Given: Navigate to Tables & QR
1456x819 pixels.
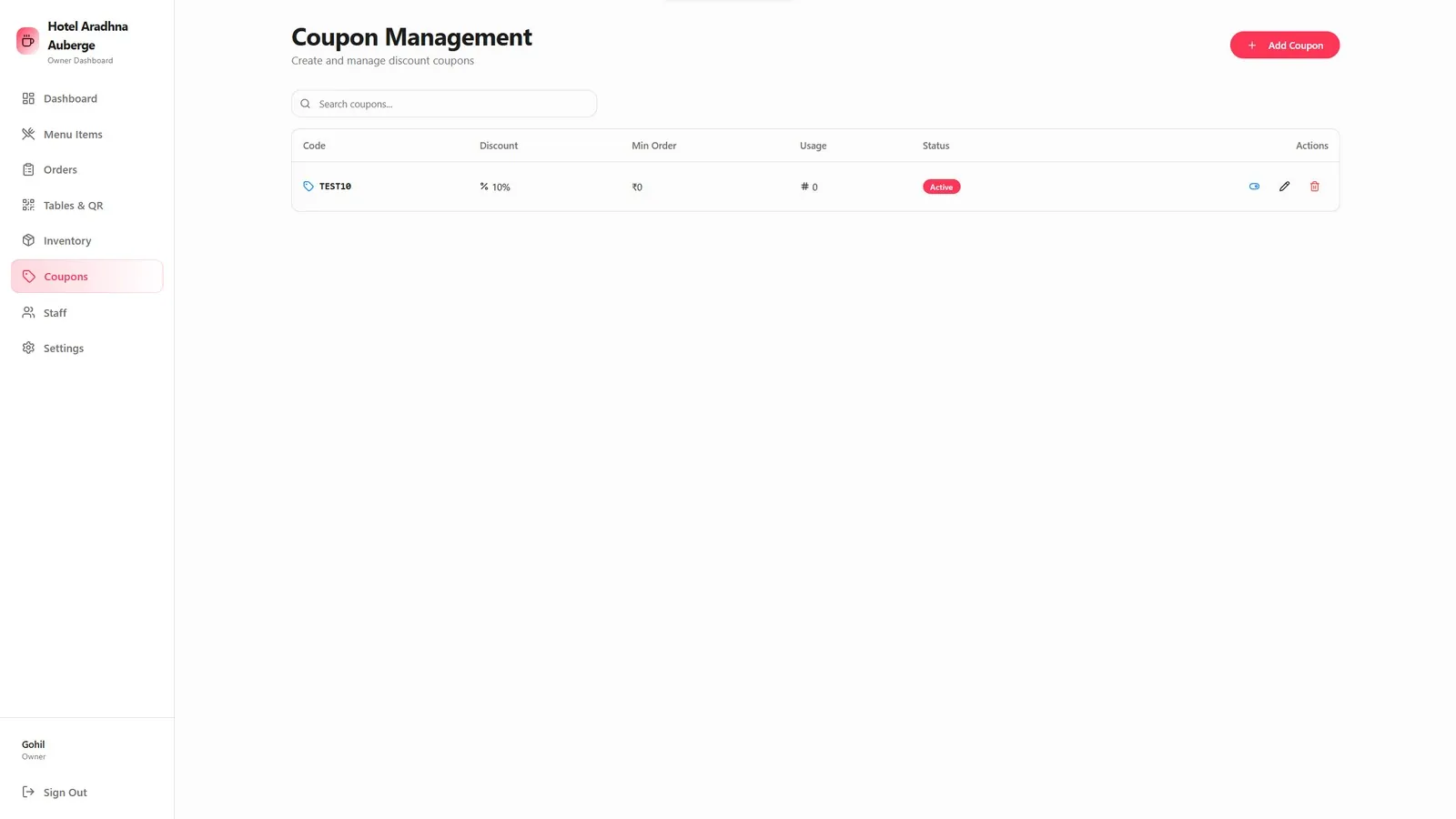Looking at the screenshot, I should point(86,205).
